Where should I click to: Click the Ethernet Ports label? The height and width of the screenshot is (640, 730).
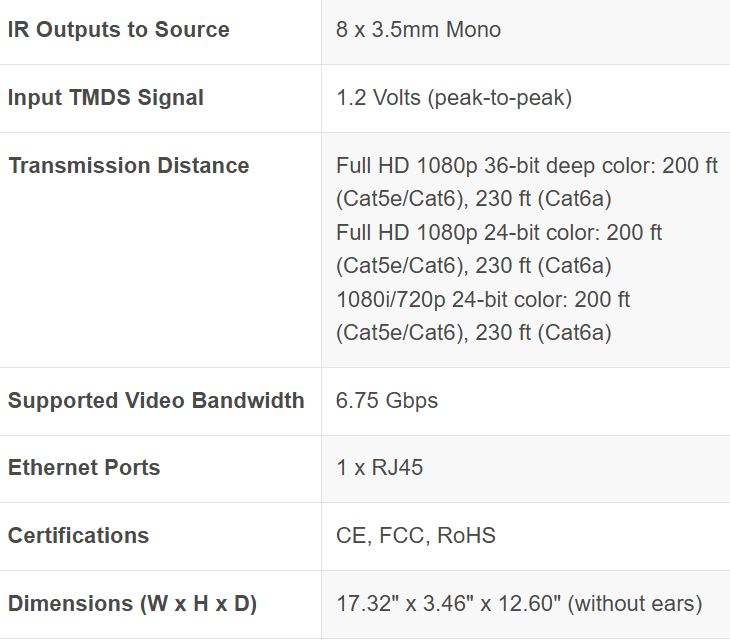[x=84, y=468]
